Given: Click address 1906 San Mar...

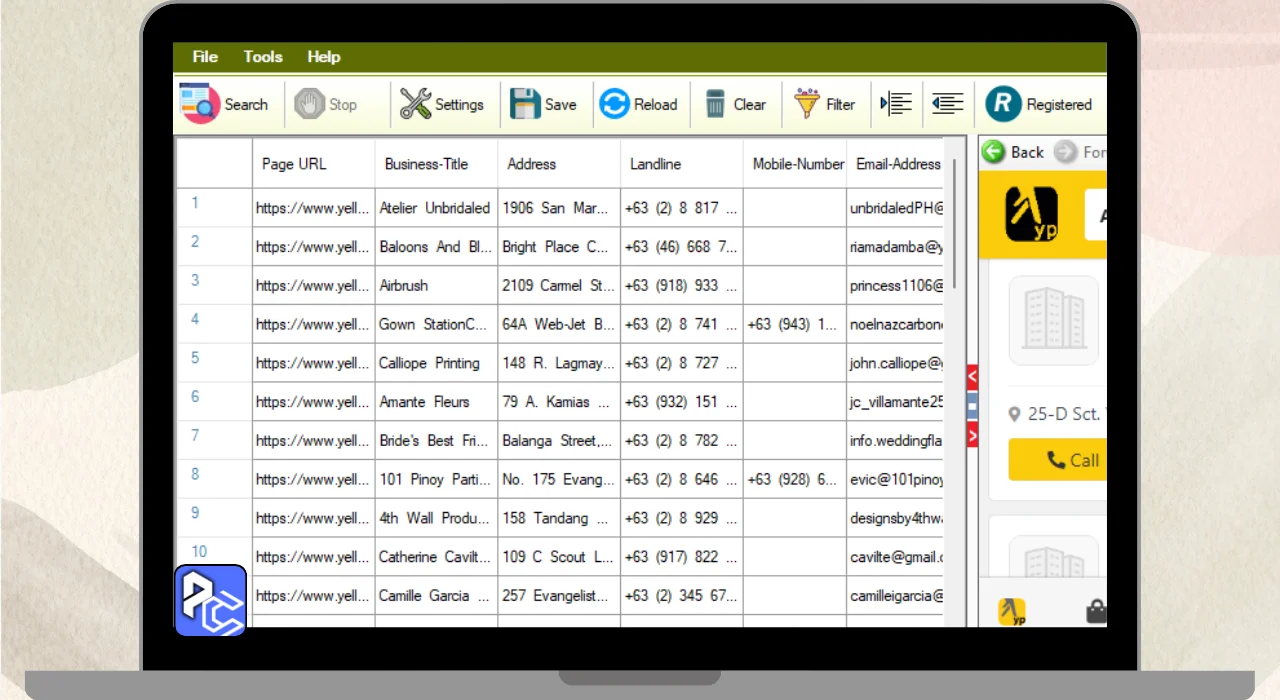Looking at the screenshot, I should (559, 208).
